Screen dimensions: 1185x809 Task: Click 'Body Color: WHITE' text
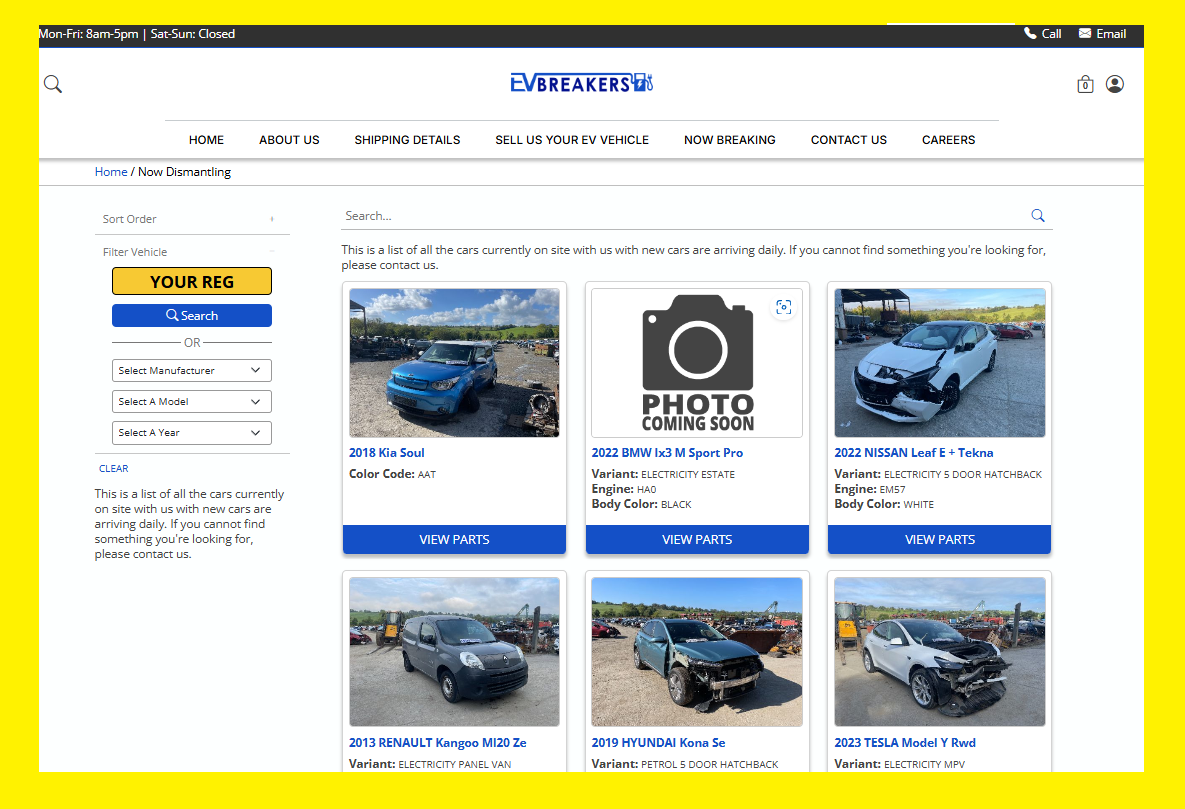coord(884,504)
